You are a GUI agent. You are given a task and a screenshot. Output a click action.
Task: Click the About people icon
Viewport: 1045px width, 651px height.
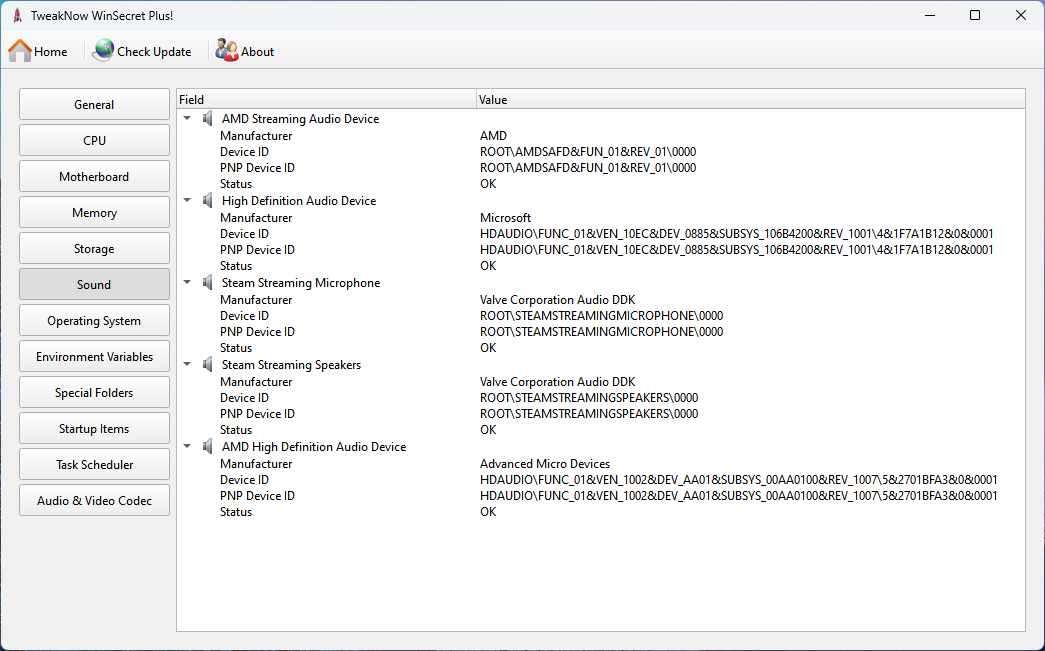coord(227,51)
